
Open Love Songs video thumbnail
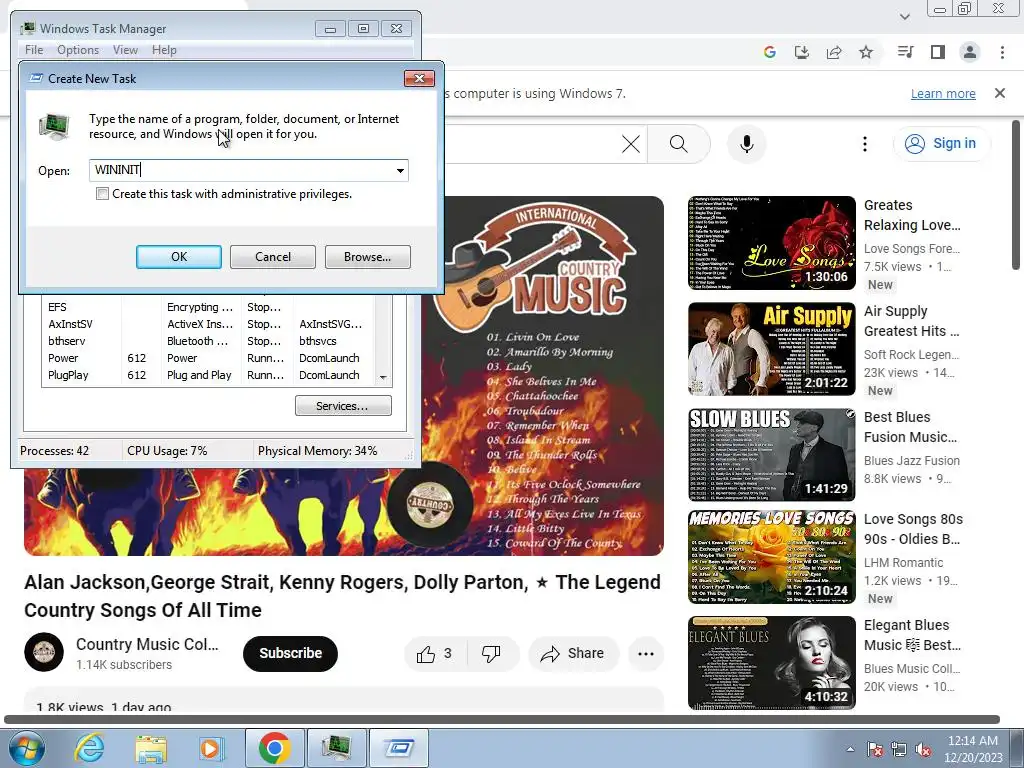tap(772, 243)
